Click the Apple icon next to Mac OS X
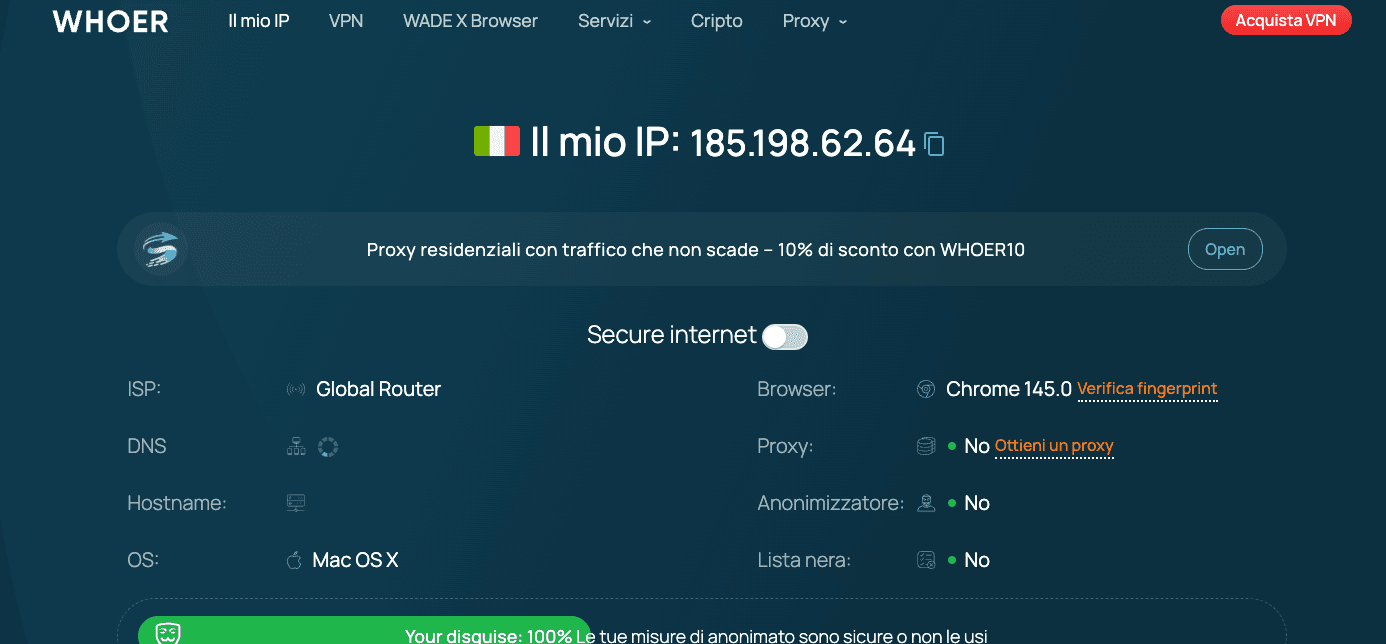The image size is (1386, 644). 294,560
